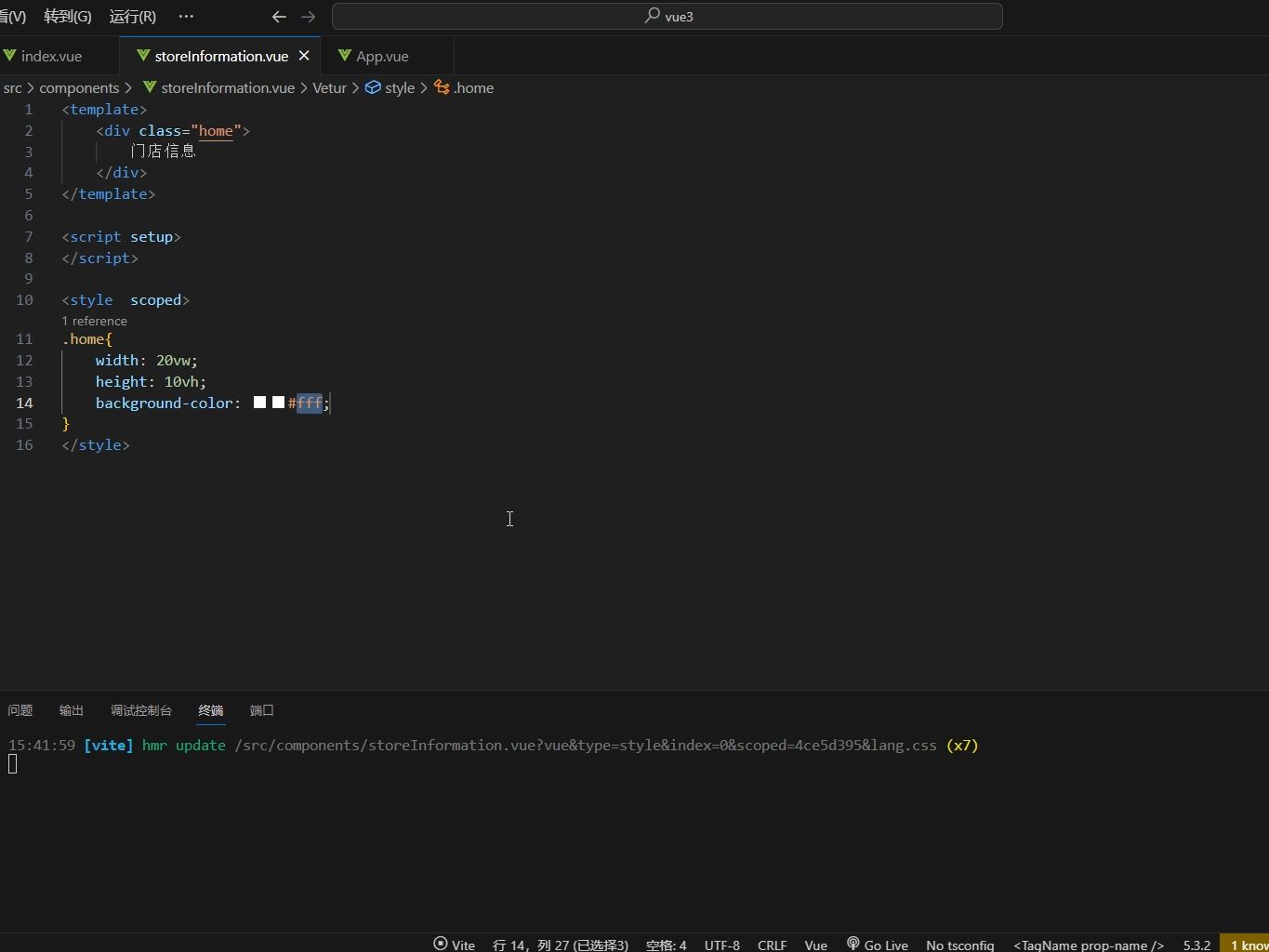Image resolution: width=1269 pixels, height=952 pixels.
Task: Open the 输出 panel tab
Action: point(72,710)
